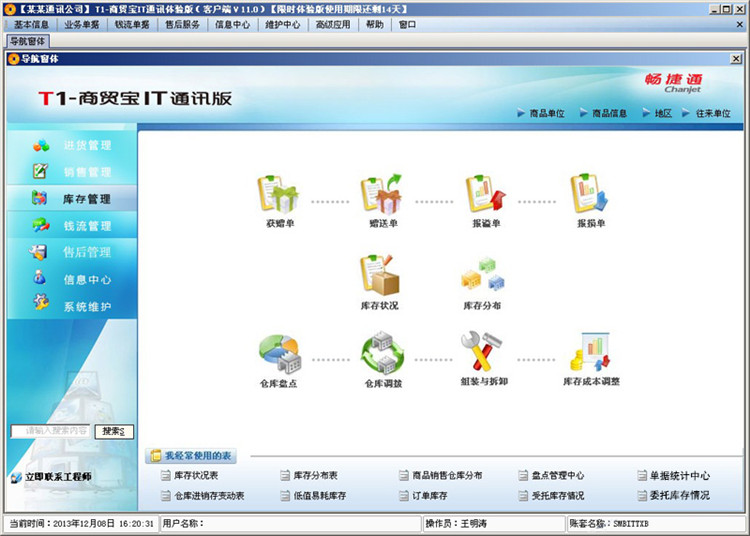Open the 售后服务 menu
The height and width of the screenshot is (536, 750).
click(x=182, y=24)
